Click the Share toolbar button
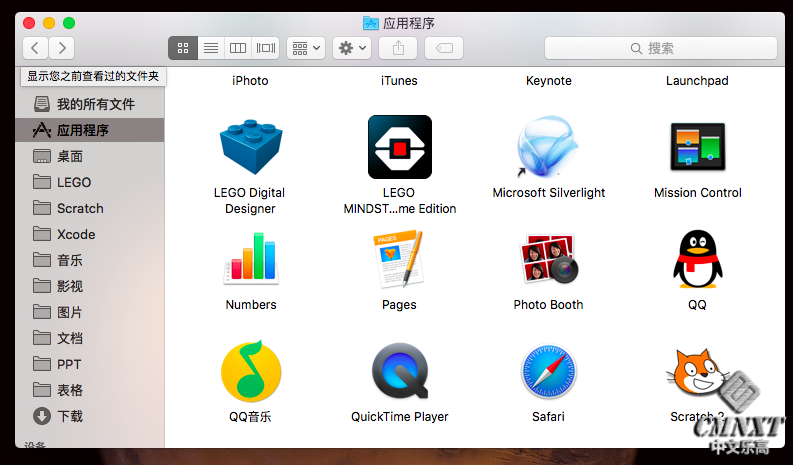 point(398,48)
